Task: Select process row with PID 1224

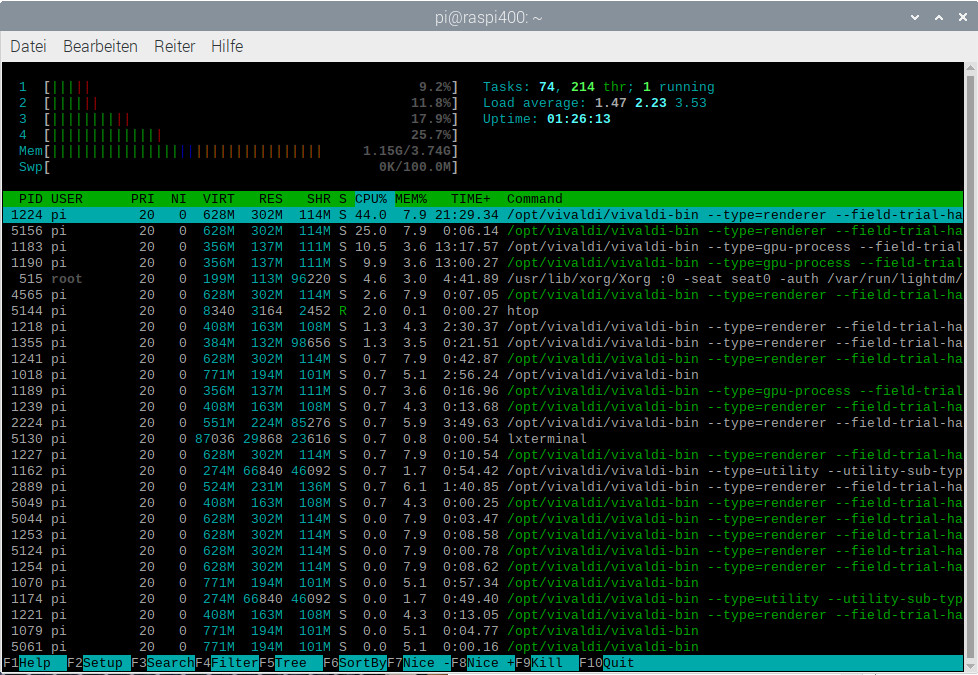Action: click(x=483, y=215)
